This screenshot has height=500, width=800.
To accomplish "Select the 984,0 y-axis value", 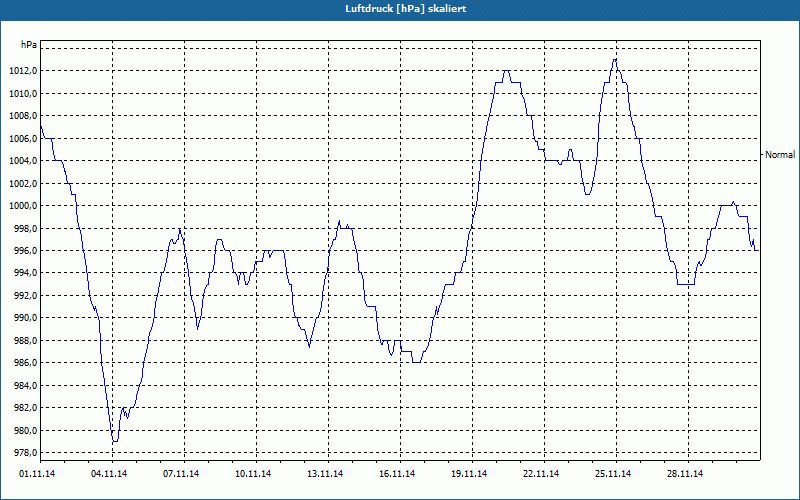I will (x=26, y=385).
